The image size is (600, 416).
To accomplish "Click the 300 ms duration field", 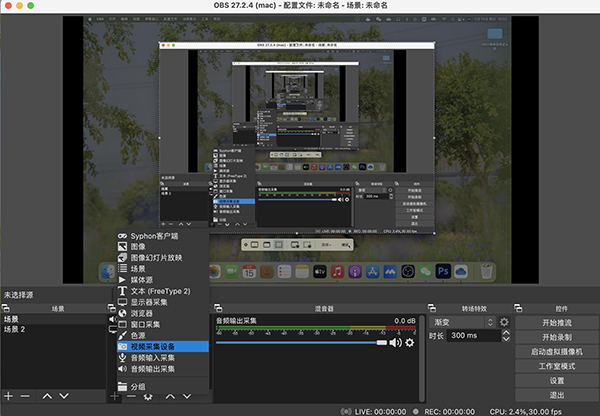I will click(x=474, y=336).
